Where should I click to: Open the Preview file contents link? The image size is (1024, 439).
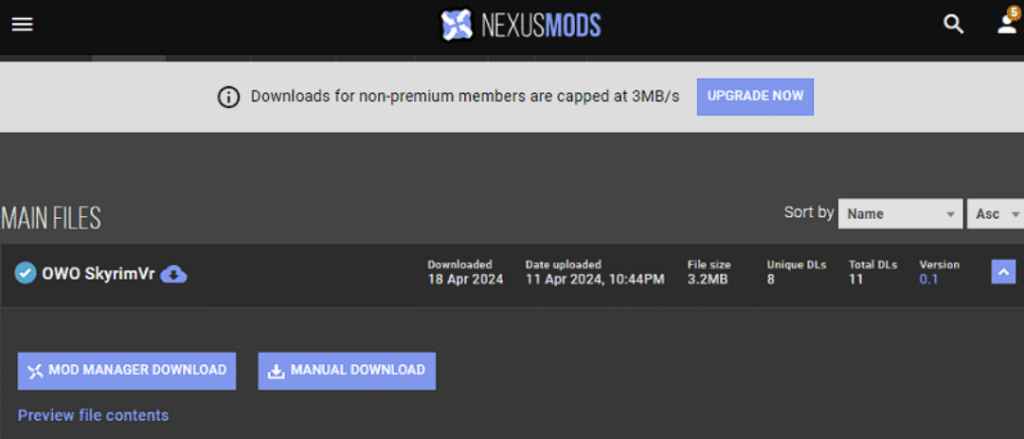(93, 415)
